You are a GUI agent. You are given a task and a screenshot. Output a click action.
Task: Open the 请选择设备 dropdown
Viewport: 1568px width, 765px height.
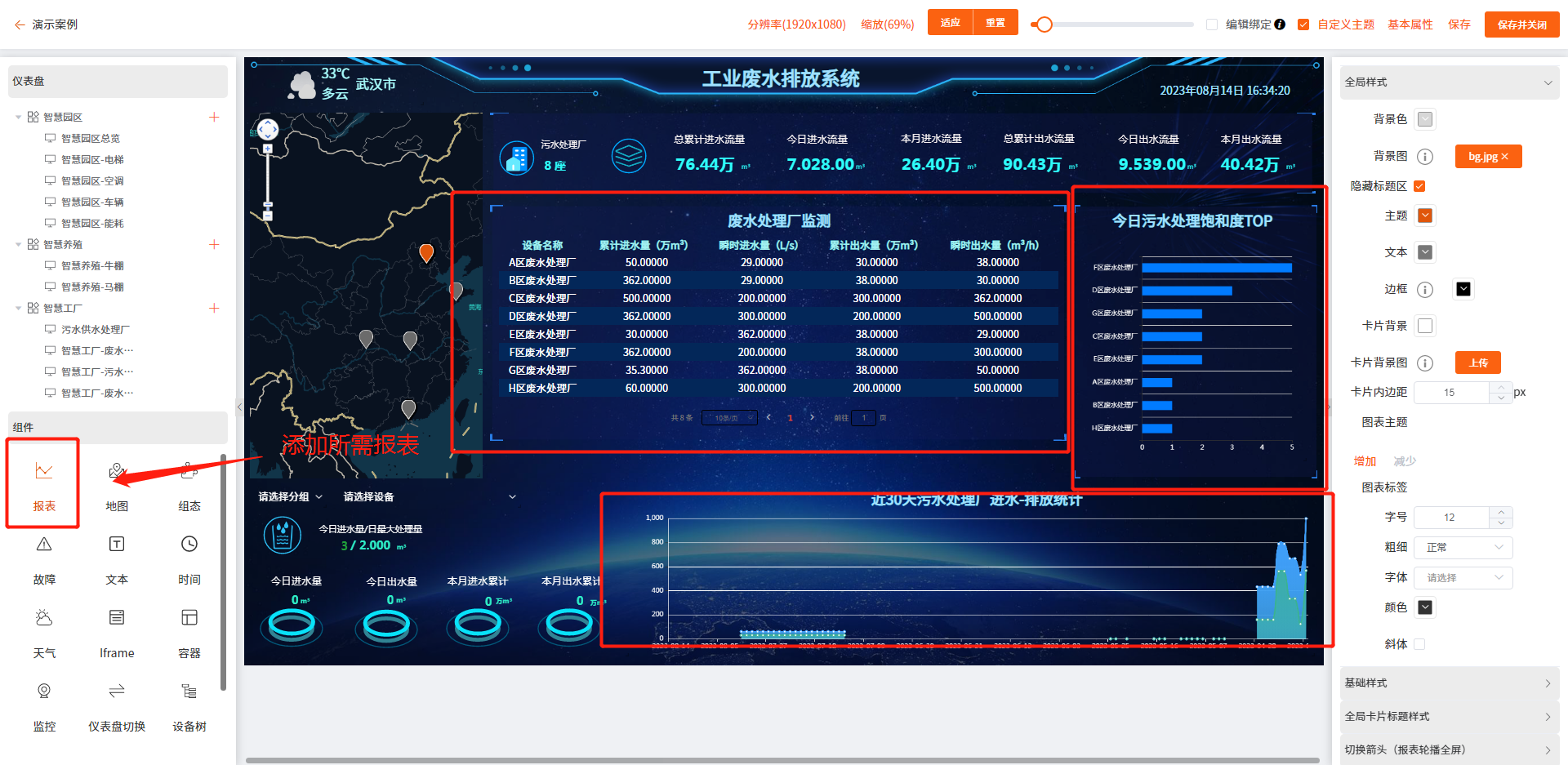[x=430, y=496]
